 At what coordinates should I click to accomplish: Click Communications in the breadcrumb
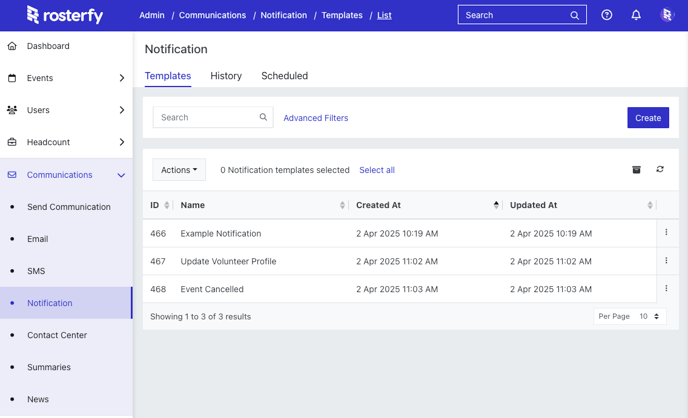pyautogui.click(x=212, y=15)
